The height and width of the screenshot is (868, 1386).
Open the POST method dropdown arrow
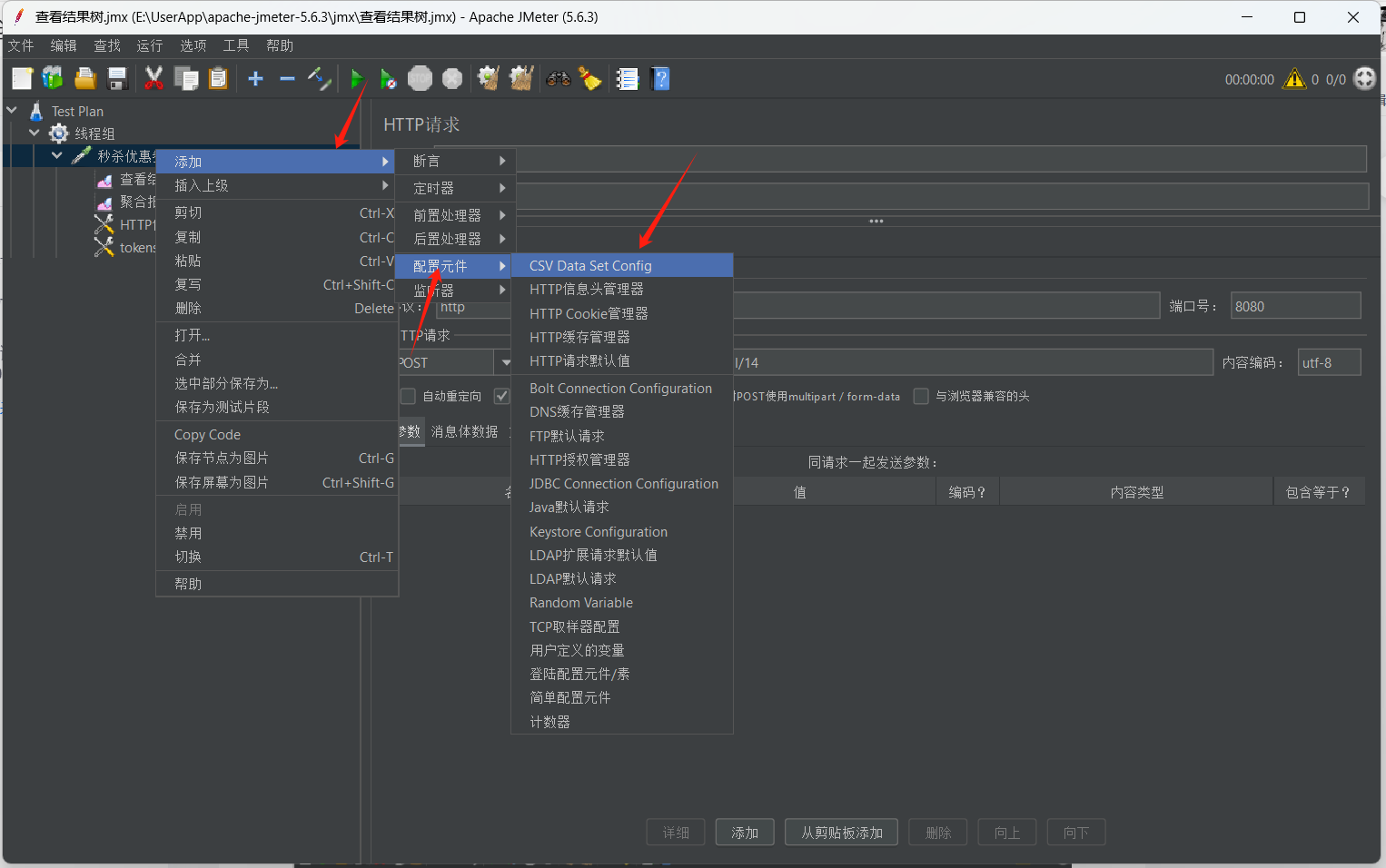[504, 362]
